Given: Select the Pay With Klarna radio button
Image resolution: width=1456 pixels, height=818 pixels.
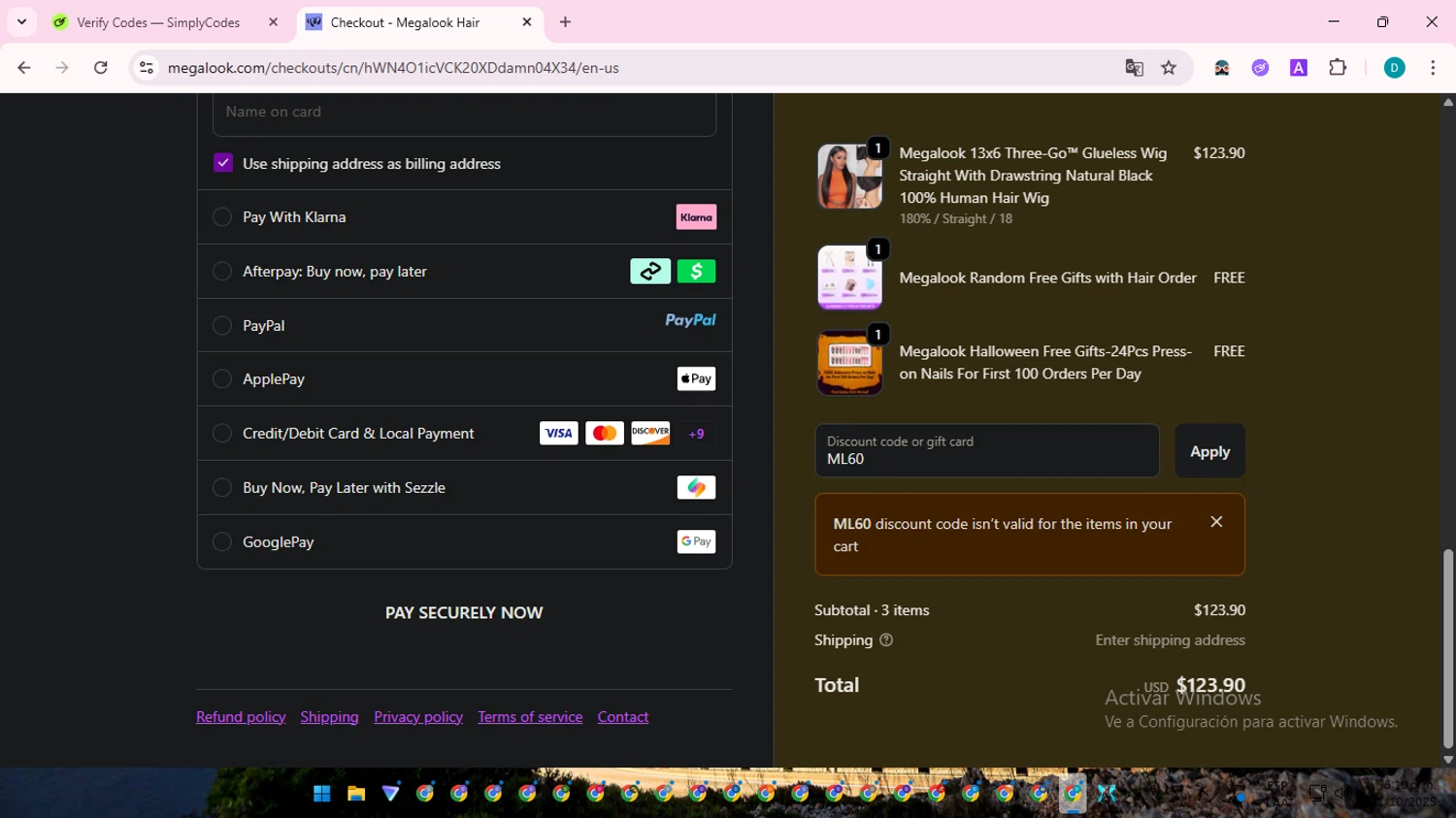Looking at the screenshot, I should 222,217.
